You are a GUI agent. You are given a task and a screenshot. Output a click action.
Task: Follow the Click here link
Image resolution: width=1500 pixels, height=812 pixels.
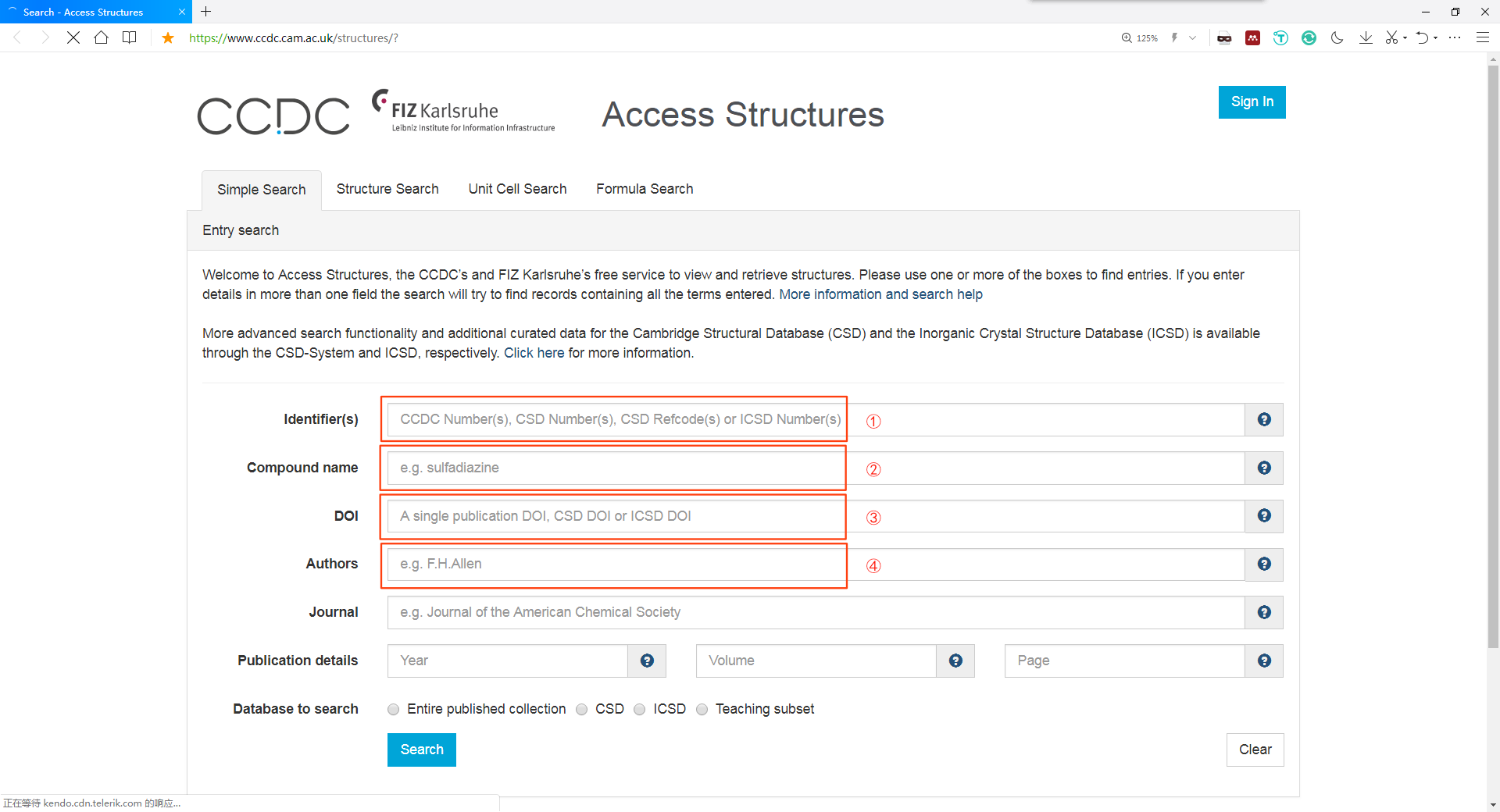pos(534,353)
